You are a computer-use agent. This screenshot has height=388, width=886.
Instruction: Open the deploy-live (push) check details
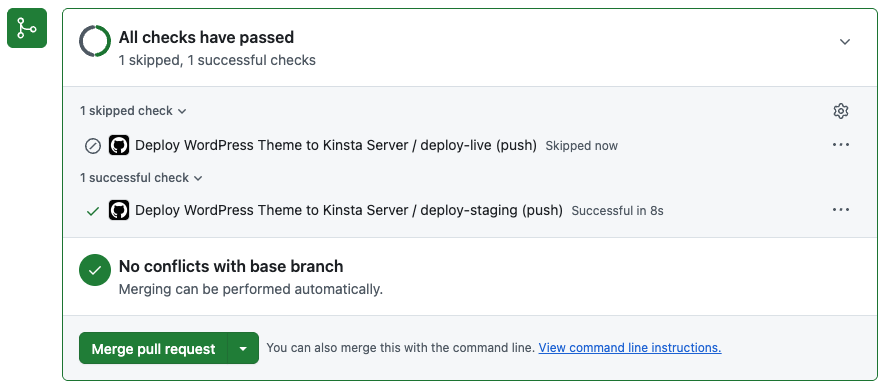pyautogui.click(x=336, y=145)
